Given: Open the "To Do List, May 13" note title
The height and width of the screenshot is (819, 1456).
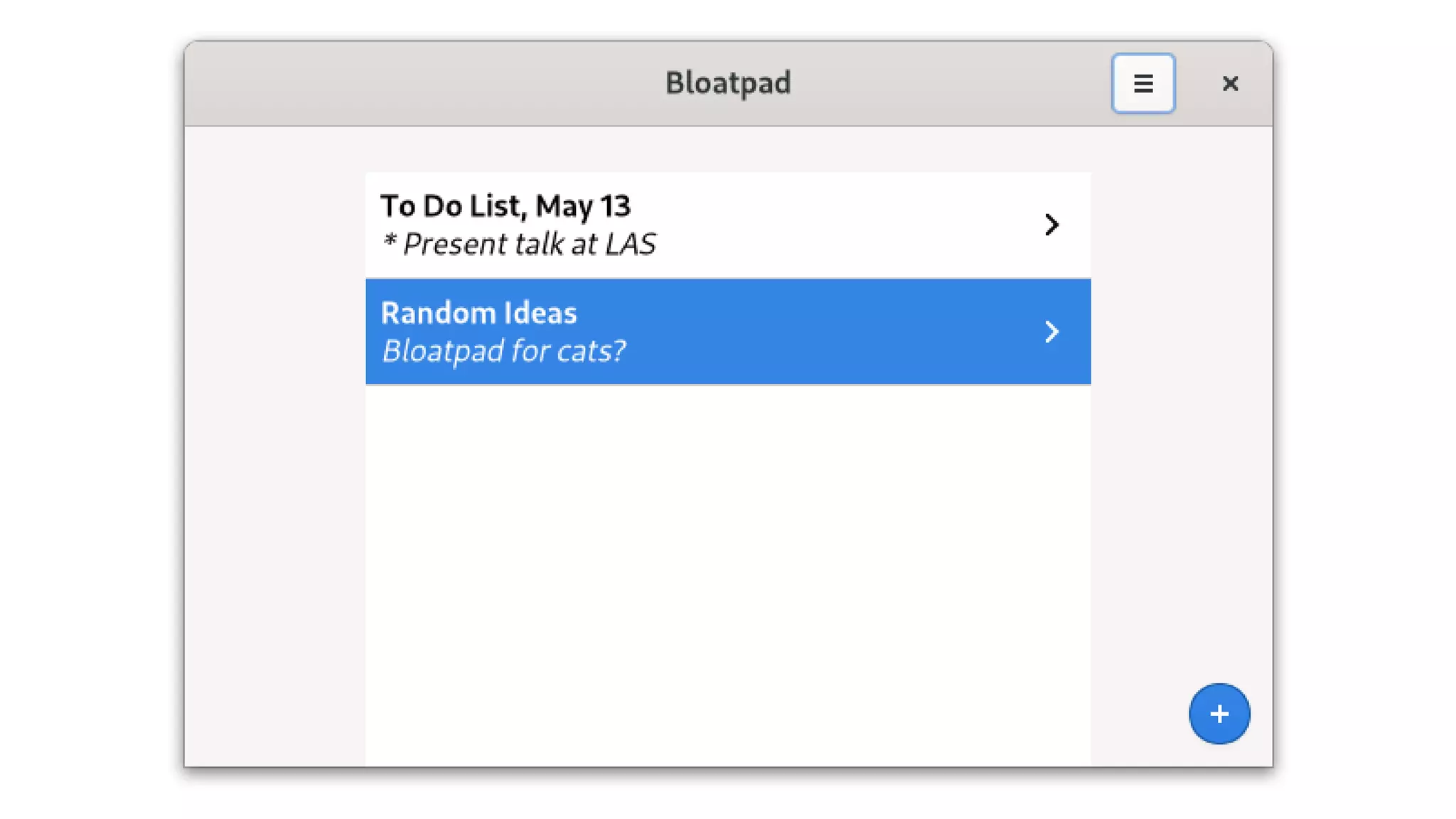Looking at the screenshot, I should [x=505, y=206].
